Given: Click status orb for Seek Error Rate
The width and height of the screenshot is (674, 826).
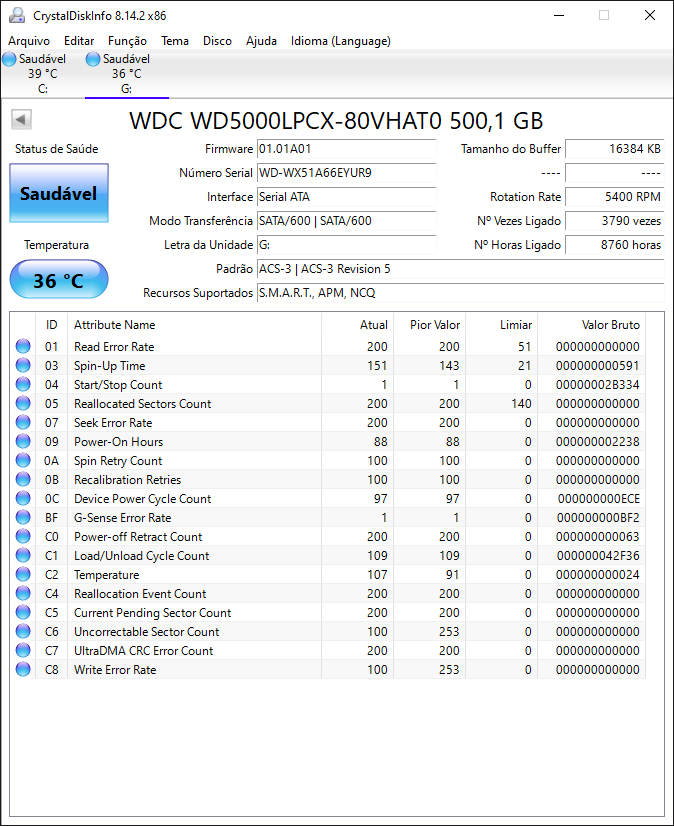Looking at the screenshot, I should tap(23, 422).
